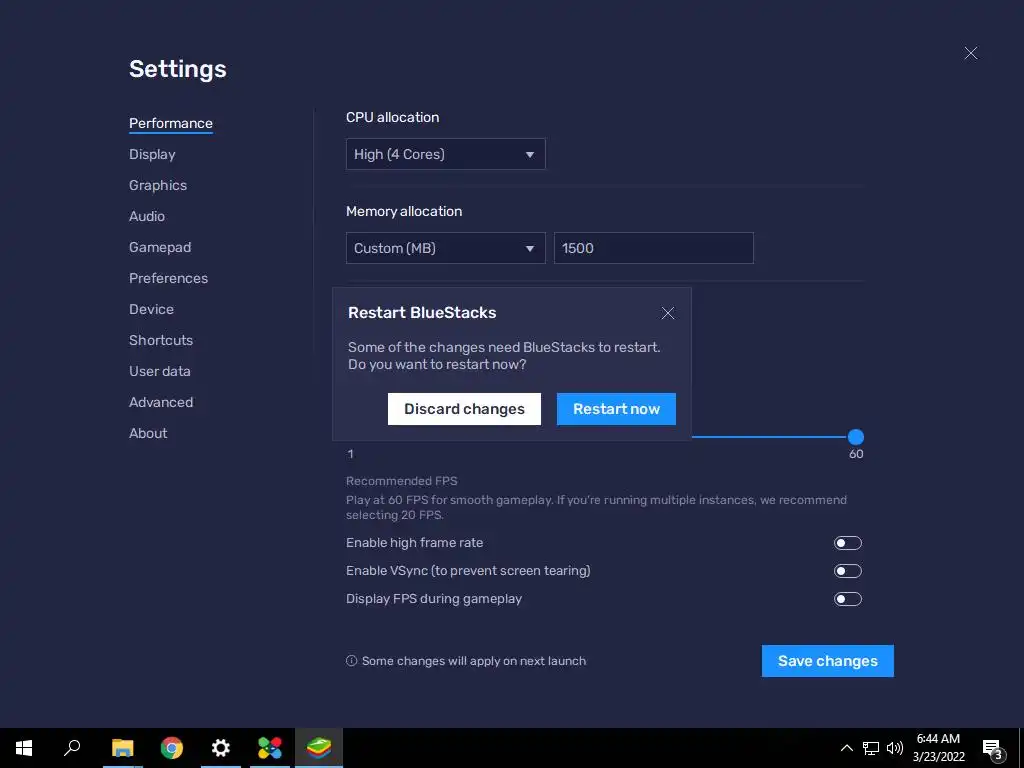Screen dimensions: 1024x768
Task: Open Windows Settings gear in taskbar
Action: 221,748
